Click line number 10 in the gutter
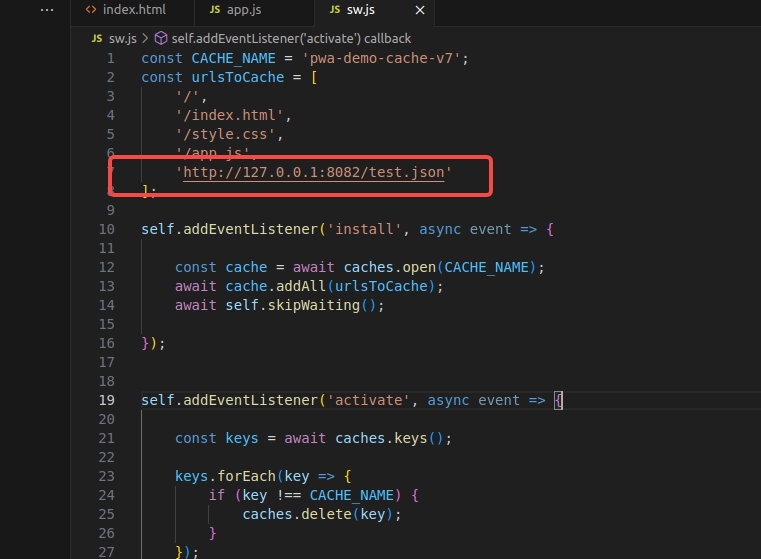761x559 pixels. pos(109,229)
